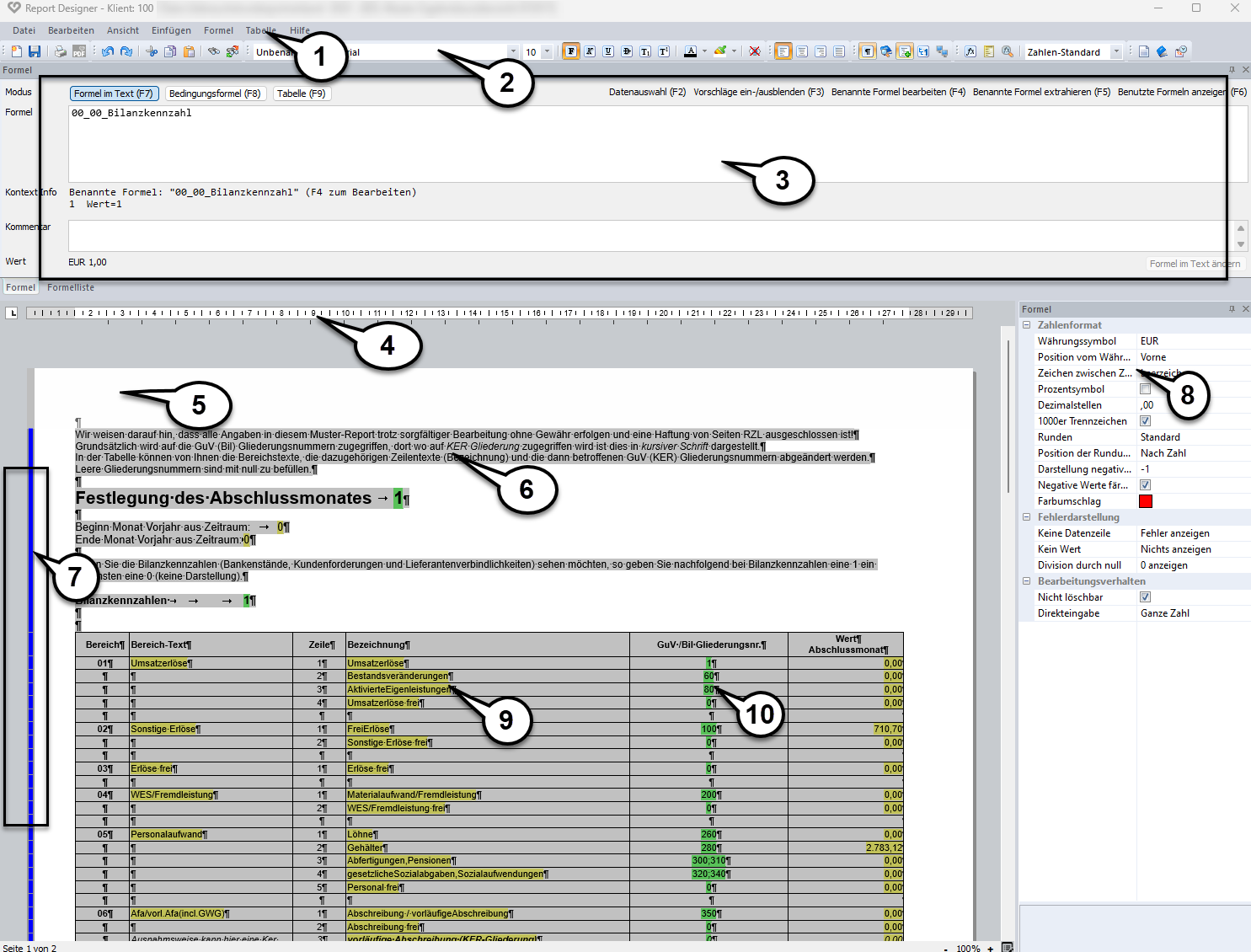Toggle the Nicht löschbar checkbox
The height and width of the screenshot is (952, 1251).
1145,597
